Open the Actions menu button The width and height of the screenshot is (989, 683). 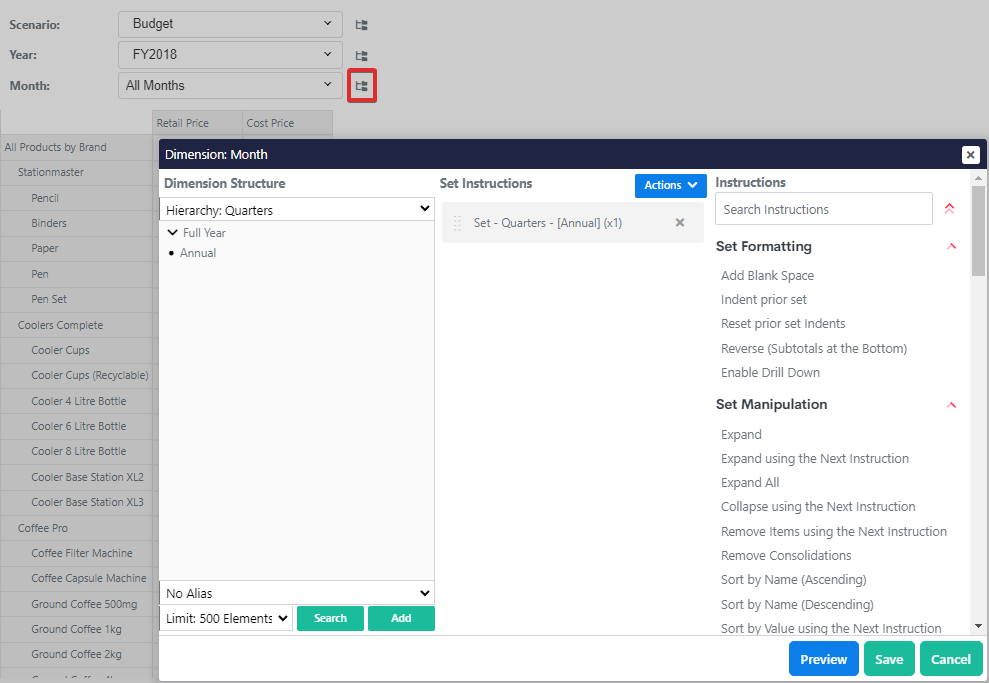(670, 185)
